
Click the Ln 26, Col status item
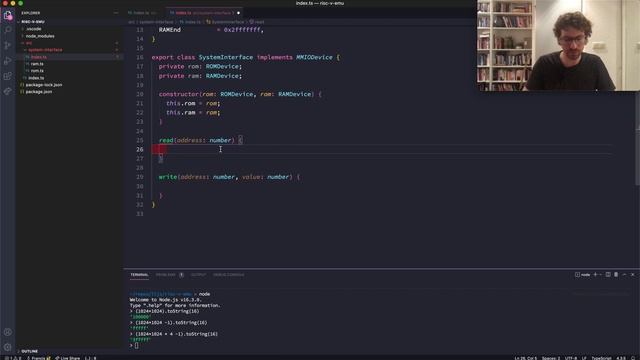coord(526,358)
